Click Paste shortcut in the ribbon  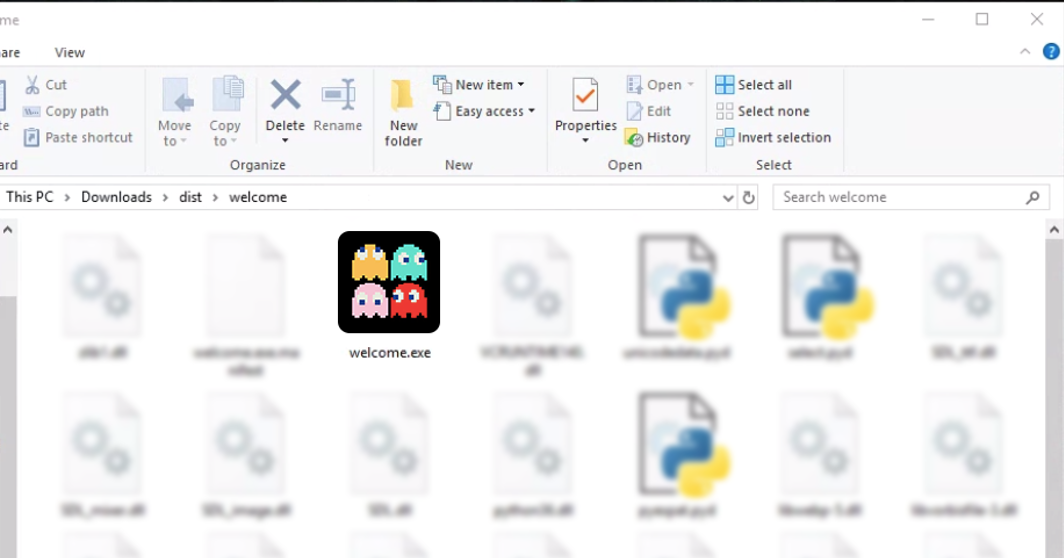(x=78, y=138)
